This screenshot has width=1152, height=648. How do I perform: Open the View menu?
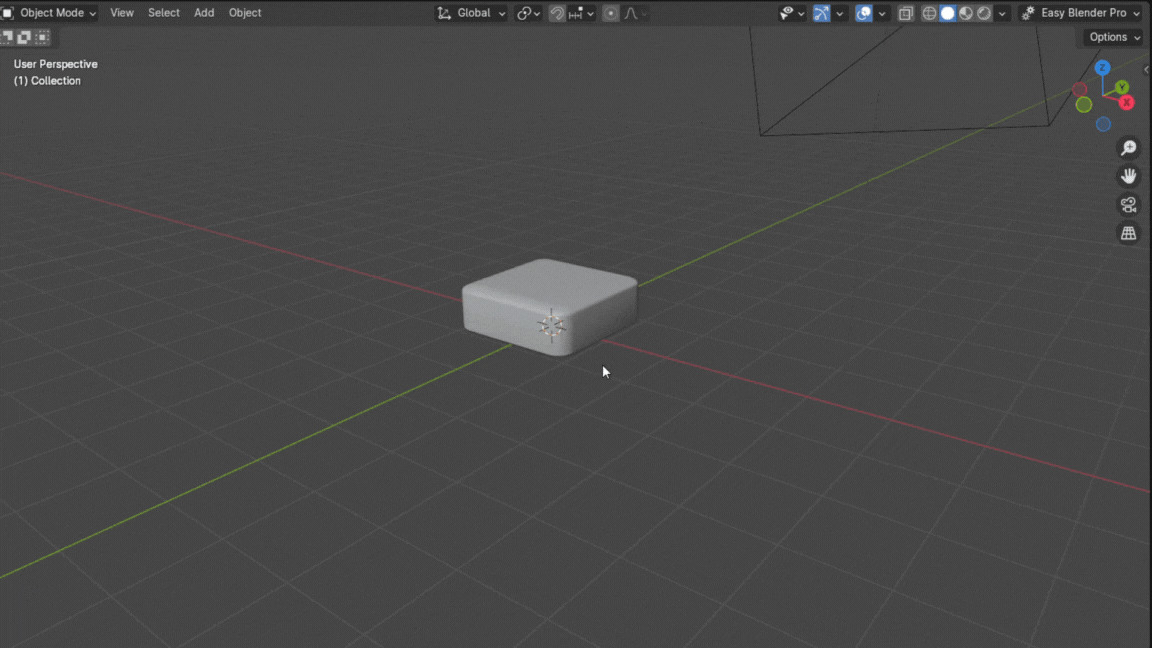[122, 13]
